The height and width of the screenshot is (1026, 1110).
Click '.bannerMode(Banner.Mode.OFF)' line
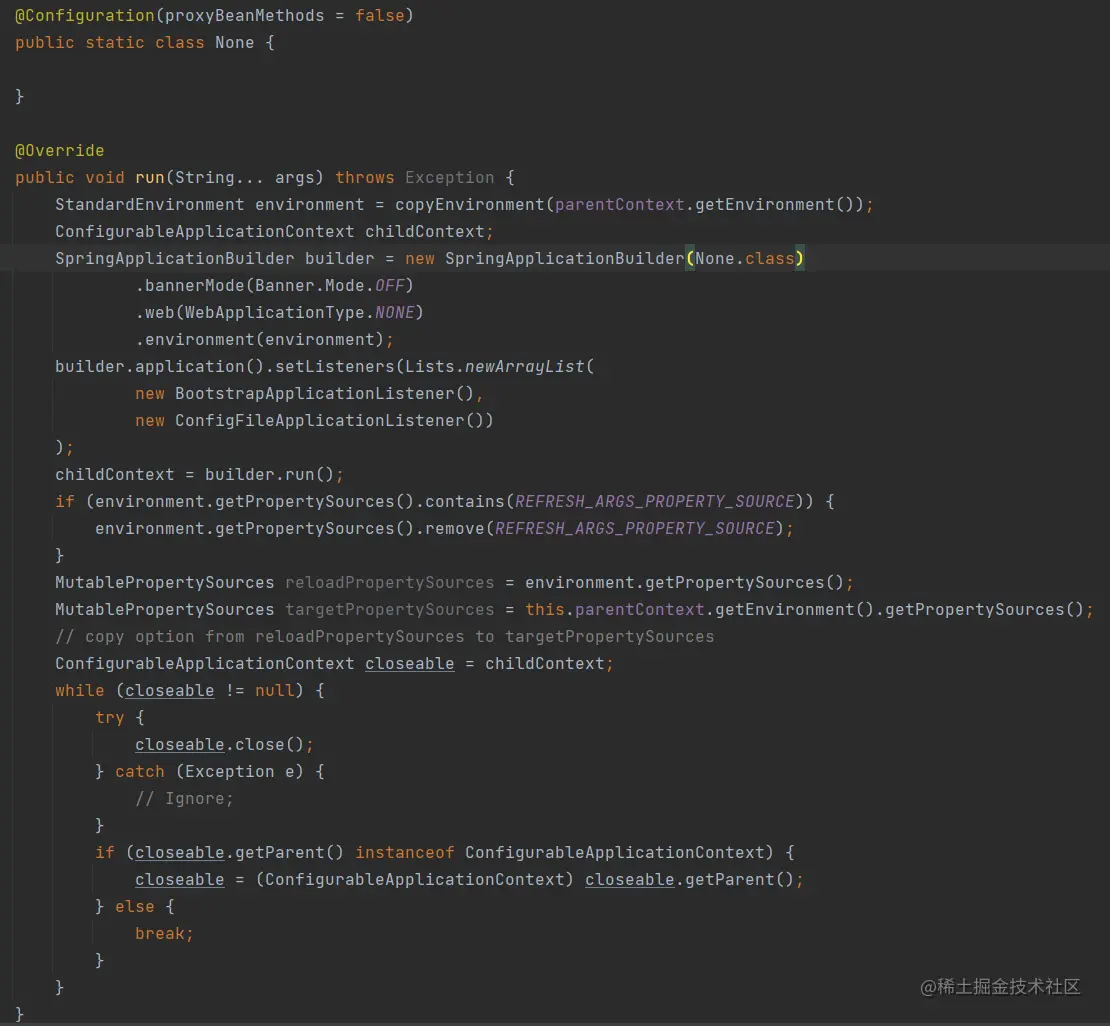click(274, 285)
